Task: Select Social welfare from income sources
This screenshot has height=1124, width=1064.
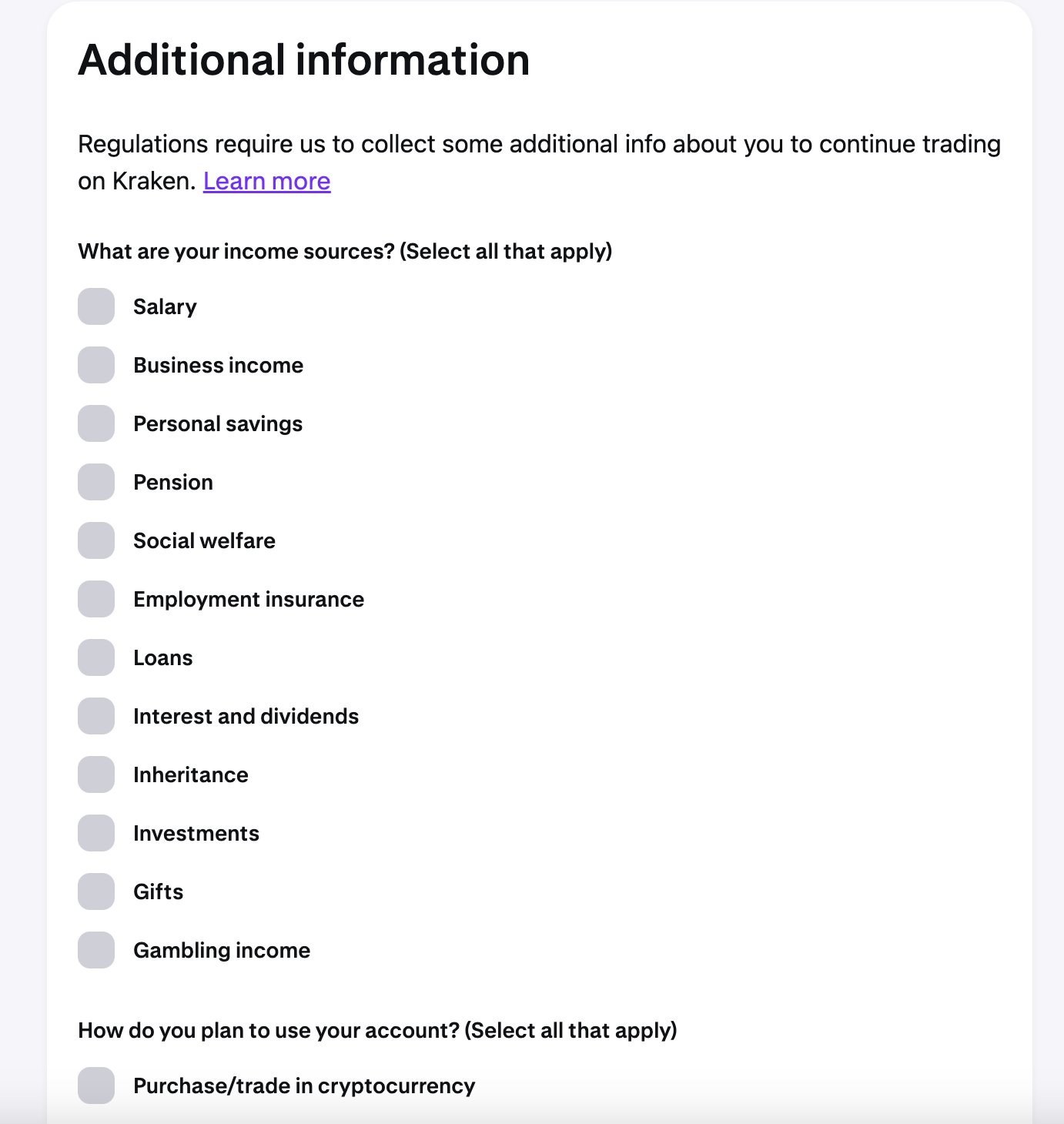Action: click(x=95, y=540)
